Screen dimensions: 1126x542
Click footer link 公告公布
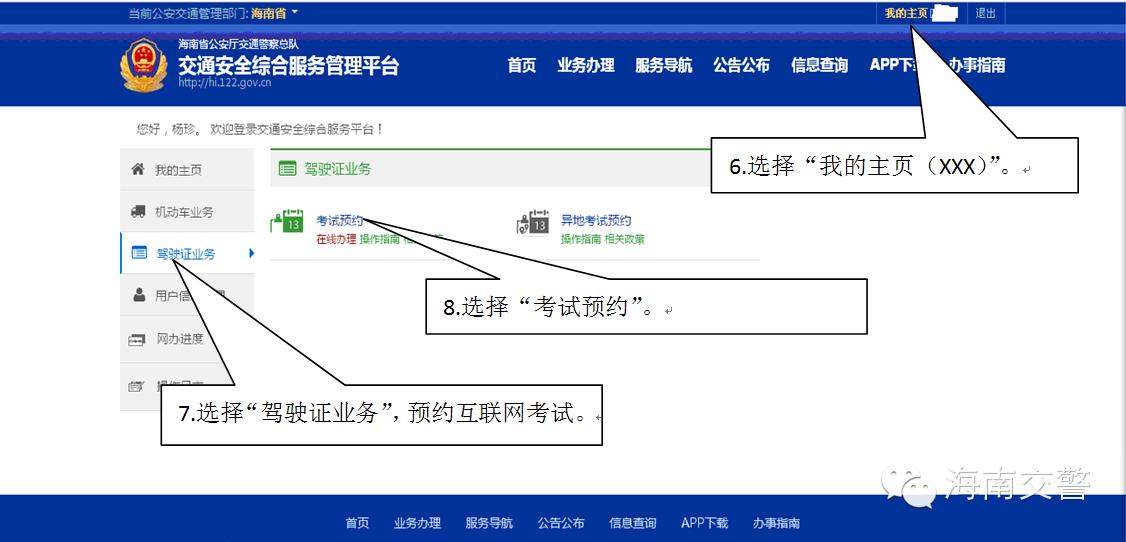click(561, 523)
